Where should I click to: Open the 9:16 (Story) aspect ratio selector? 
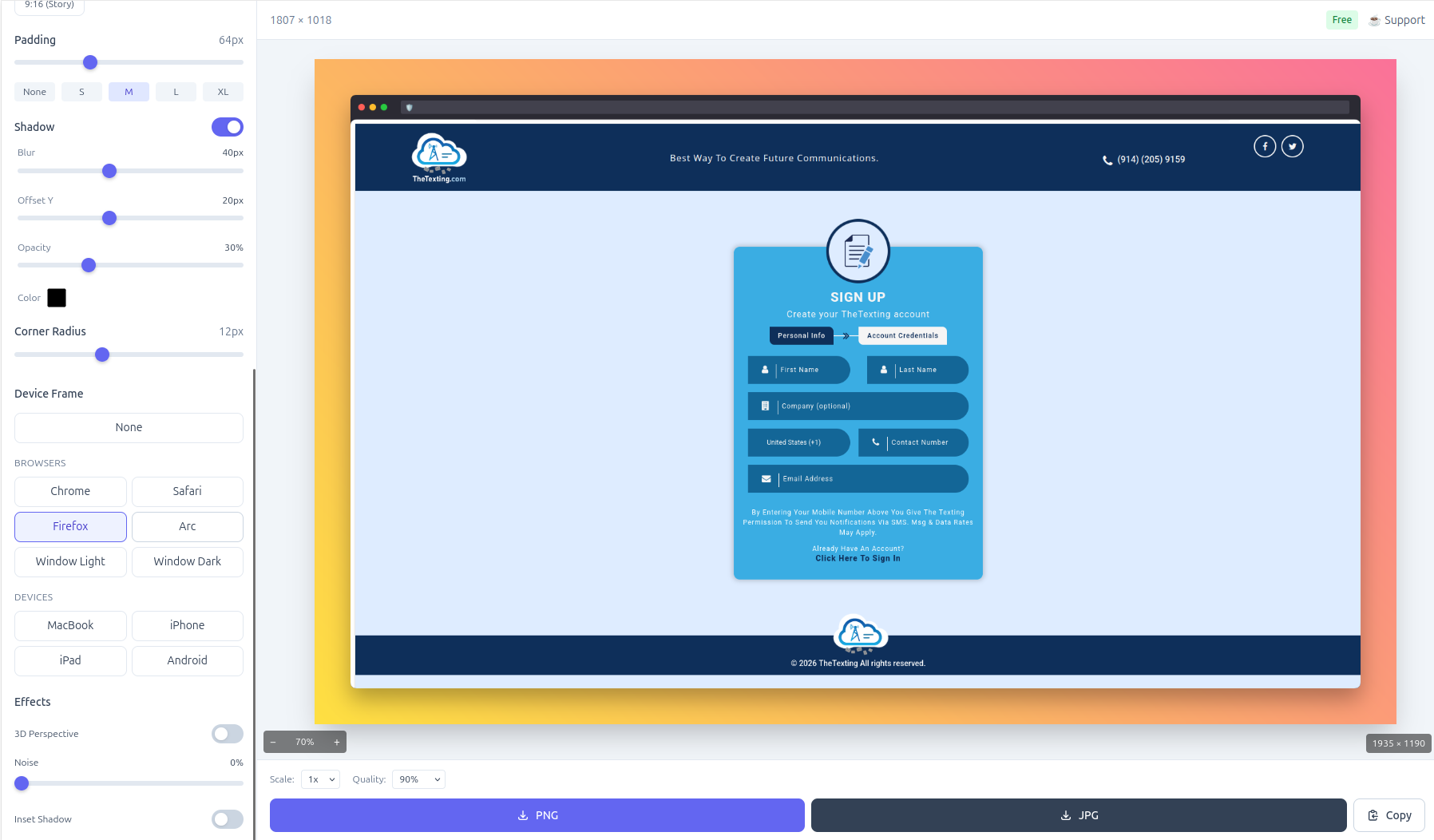[50, 5]
